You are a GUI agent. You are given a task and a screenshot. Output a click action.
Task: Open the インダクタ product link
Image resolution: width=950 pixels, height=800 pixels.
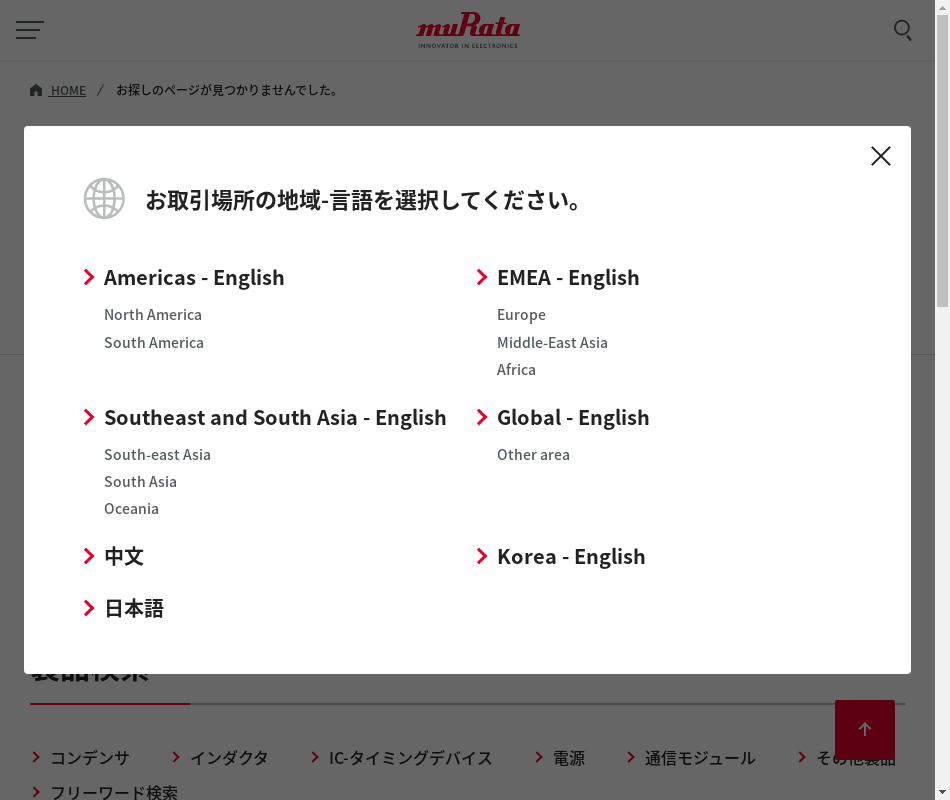pos(229,758)
